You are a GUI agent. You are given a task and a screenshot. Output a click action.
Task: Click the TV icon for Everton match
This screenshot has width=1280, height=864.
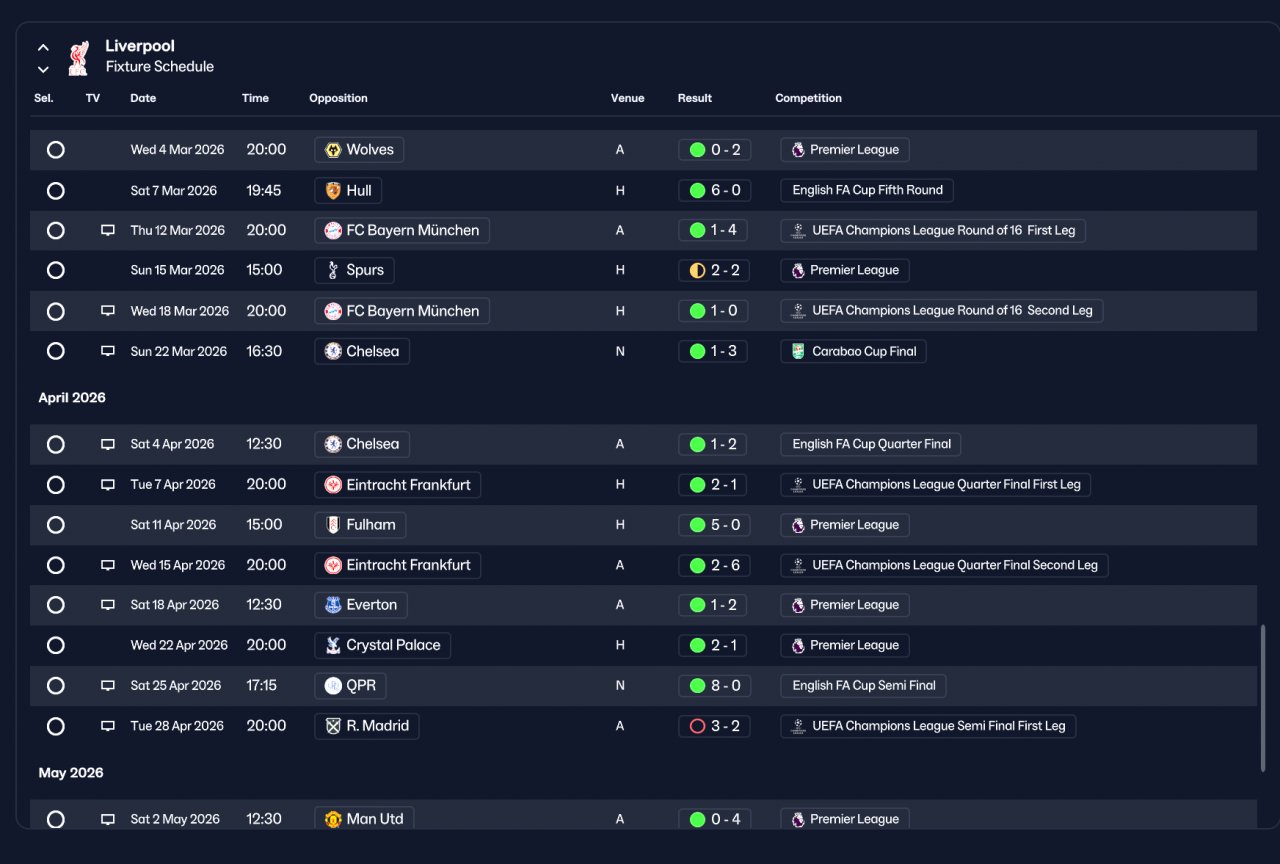point(108,605)
